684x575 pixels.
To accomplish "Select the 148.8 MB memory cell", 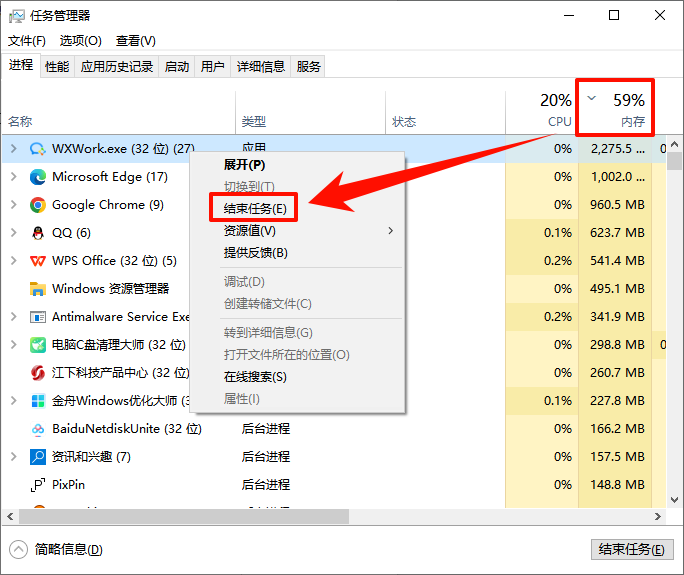I will coord(617,485).
